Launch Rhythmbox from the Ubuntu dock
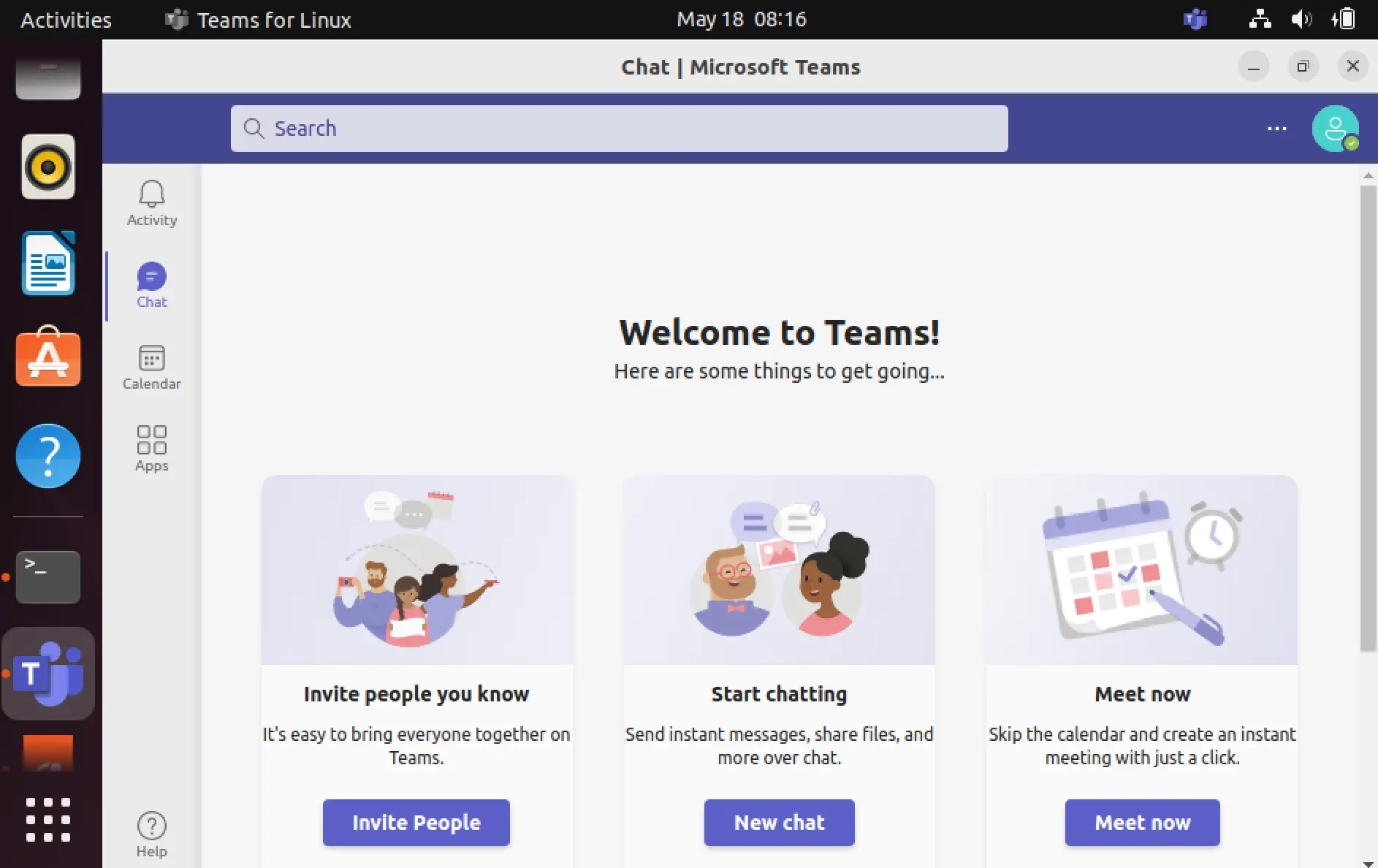 coord(48,167)
